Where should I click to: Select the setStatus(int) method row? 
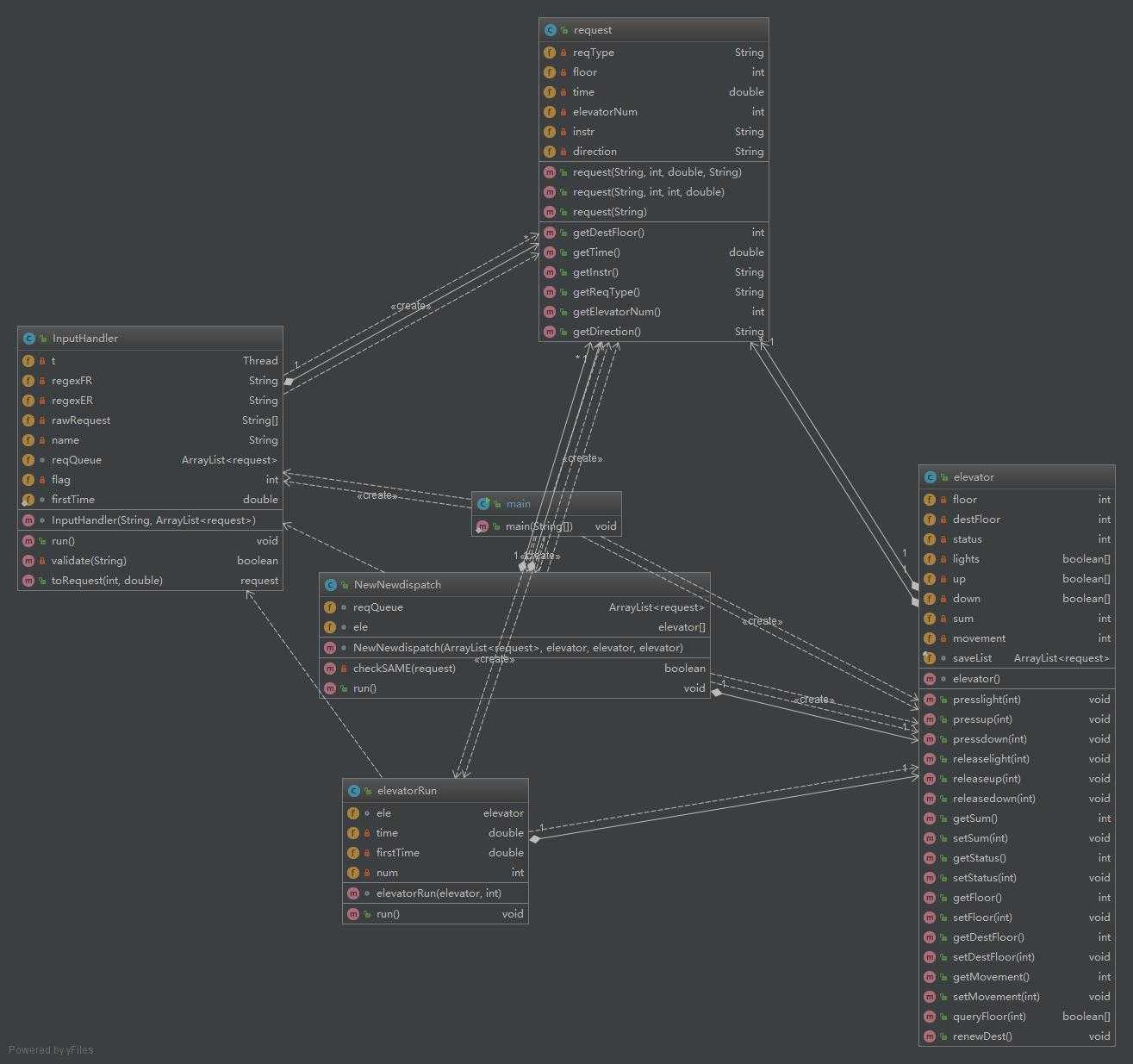[1017, 878]
